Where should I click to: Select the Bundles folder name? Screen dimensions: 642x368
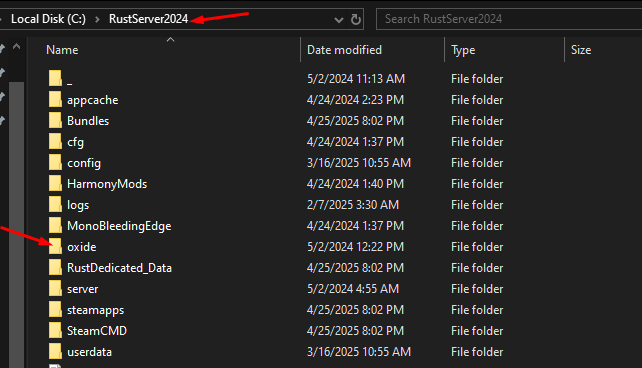tap(88, 121)
